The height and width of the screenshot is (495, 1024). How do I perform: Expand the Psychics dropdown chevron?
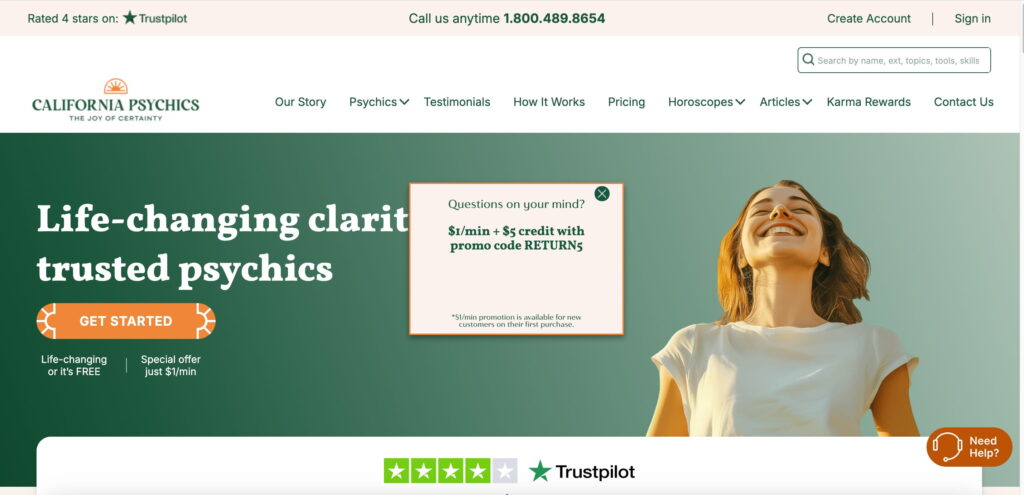point(404,102)
